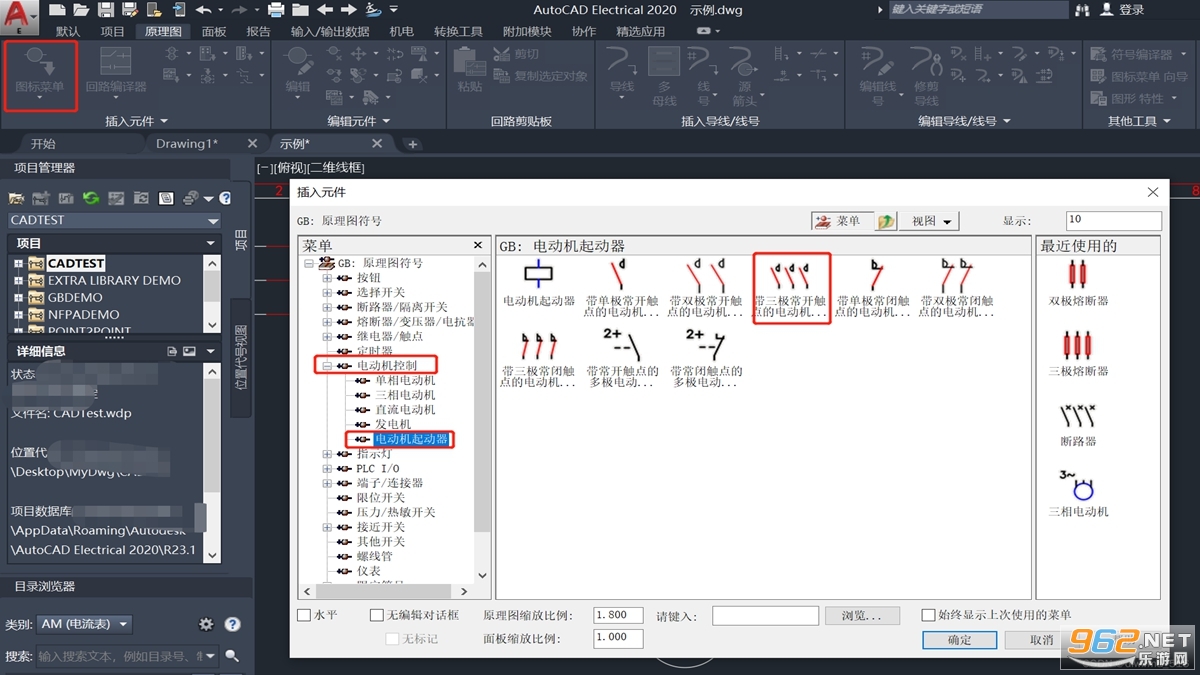
Task: Select 三相电动机 in the menu tree
Action: 405,395
